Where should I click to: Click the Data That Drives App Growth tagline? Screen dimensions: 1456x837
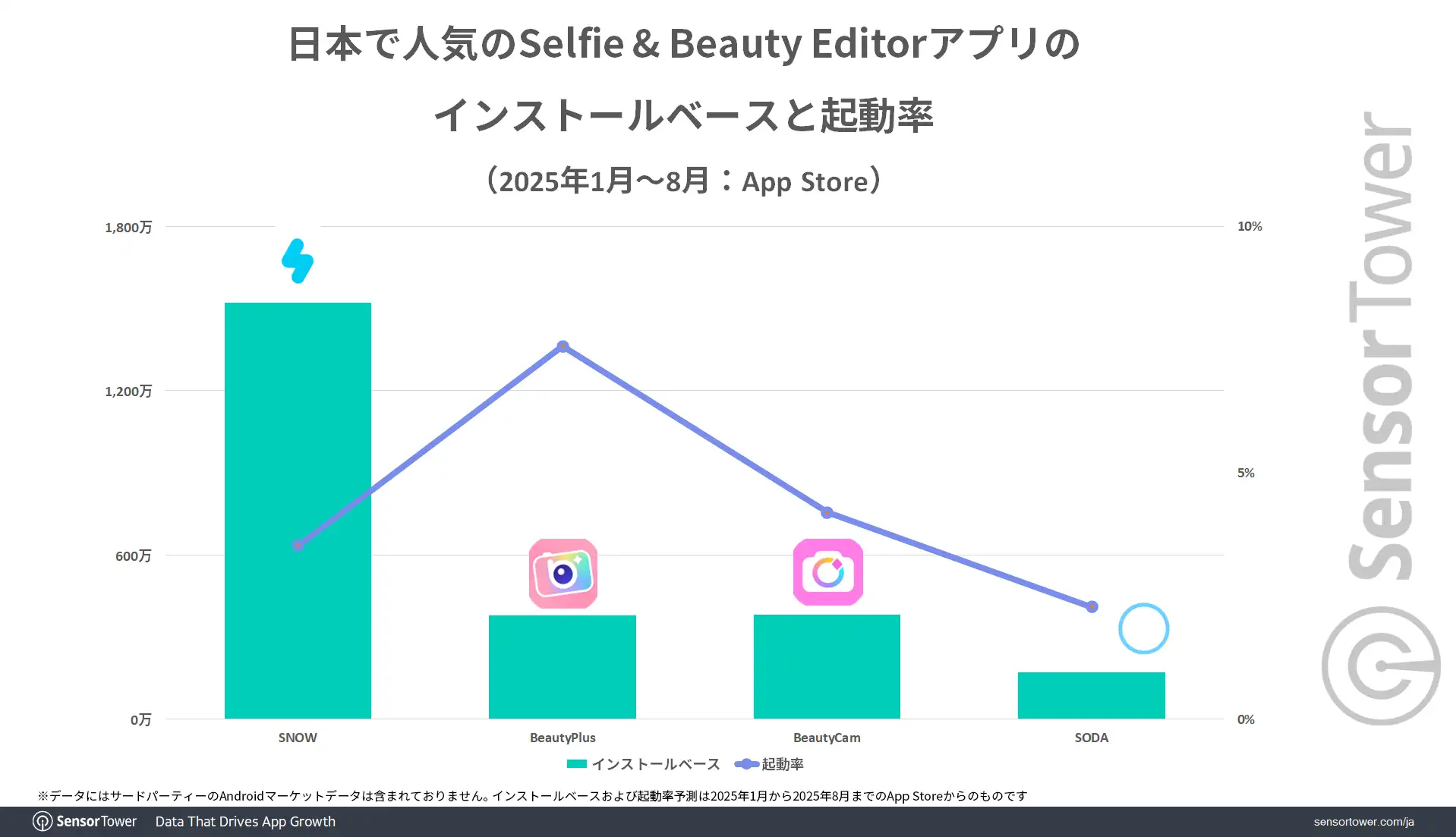point(245,822)
